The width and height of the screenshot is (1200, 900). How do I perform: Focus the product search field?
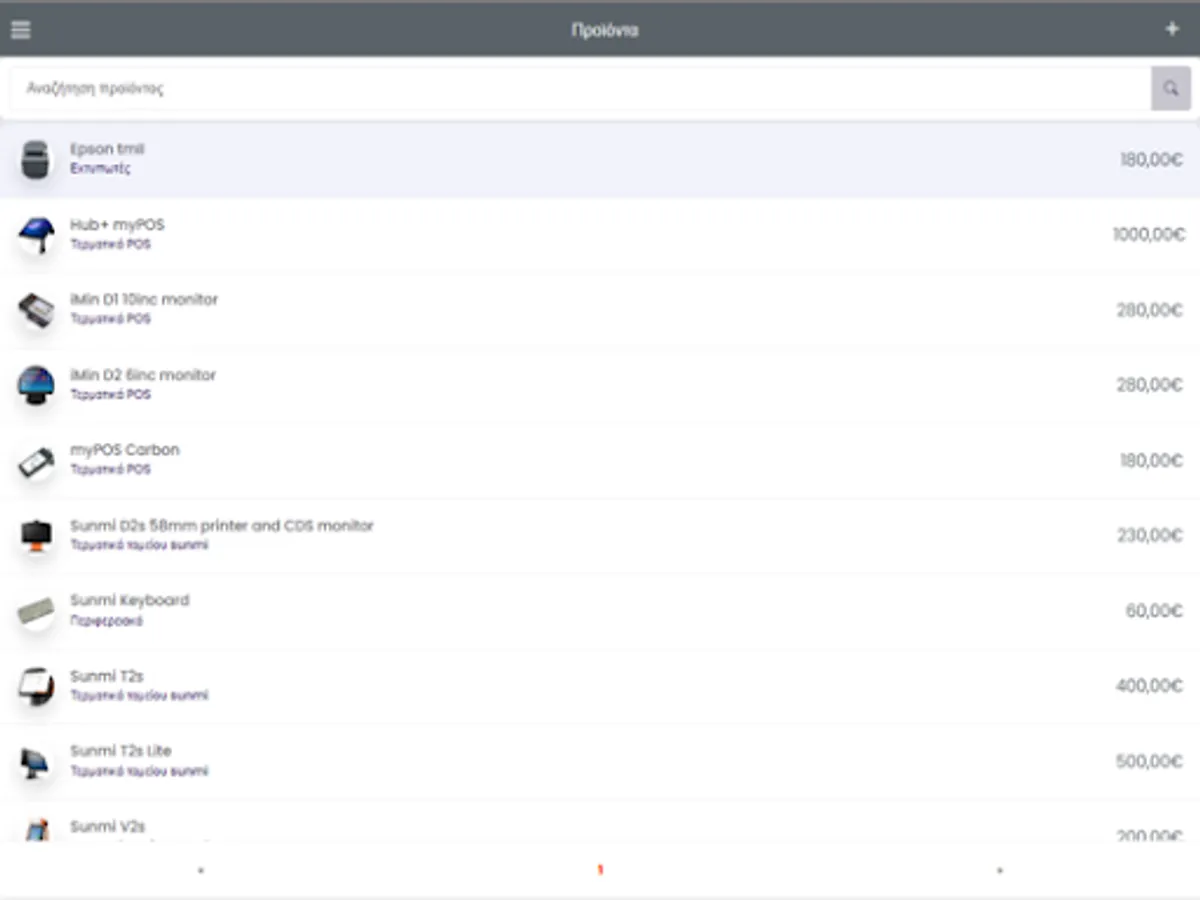coord(581,89)
